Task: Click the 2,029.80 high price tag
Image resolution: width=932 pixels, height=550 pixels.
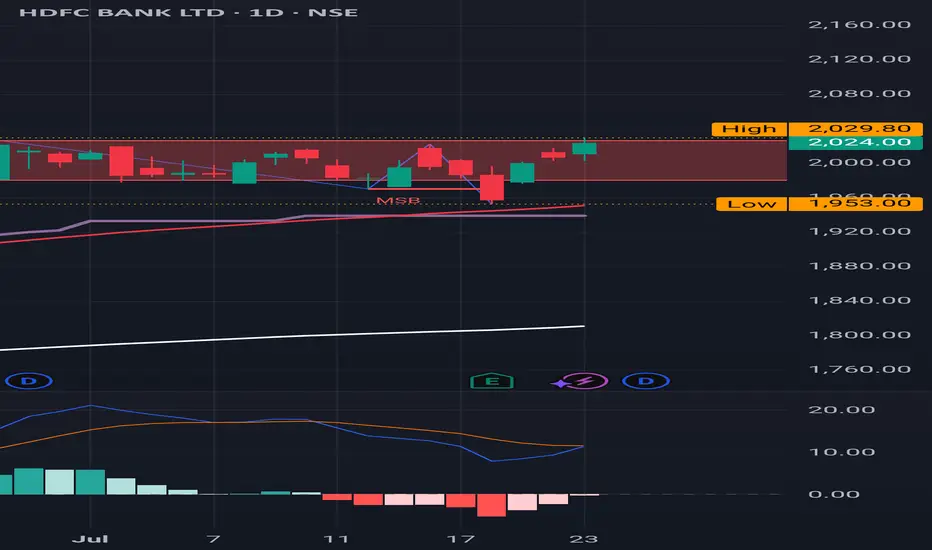Action: 856,128
